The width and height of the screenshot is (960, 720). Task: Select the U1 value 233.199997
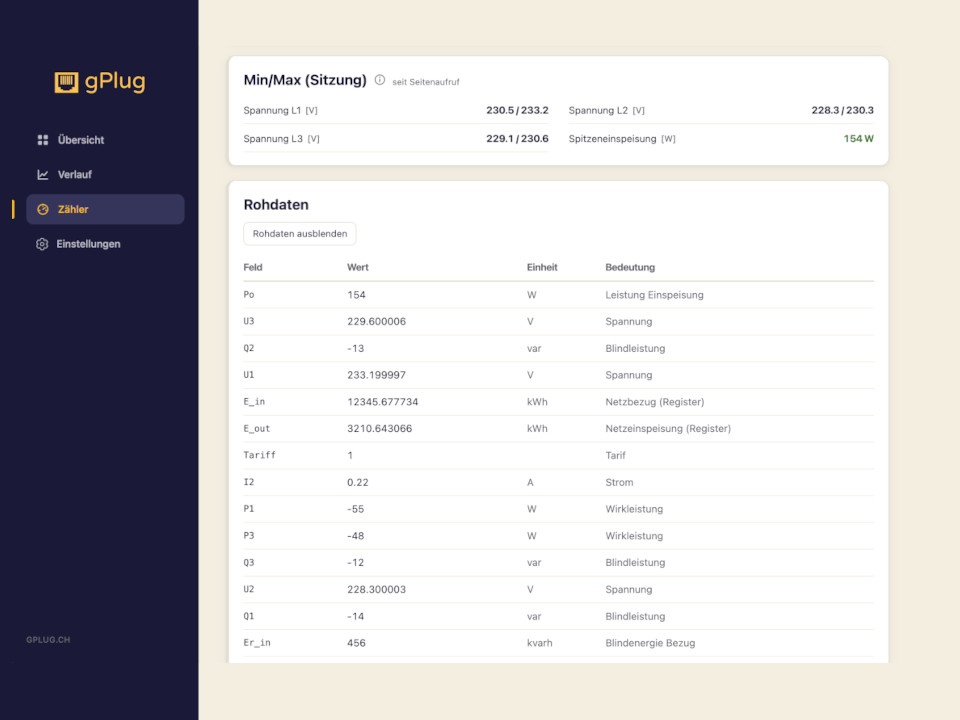[377, 375]
